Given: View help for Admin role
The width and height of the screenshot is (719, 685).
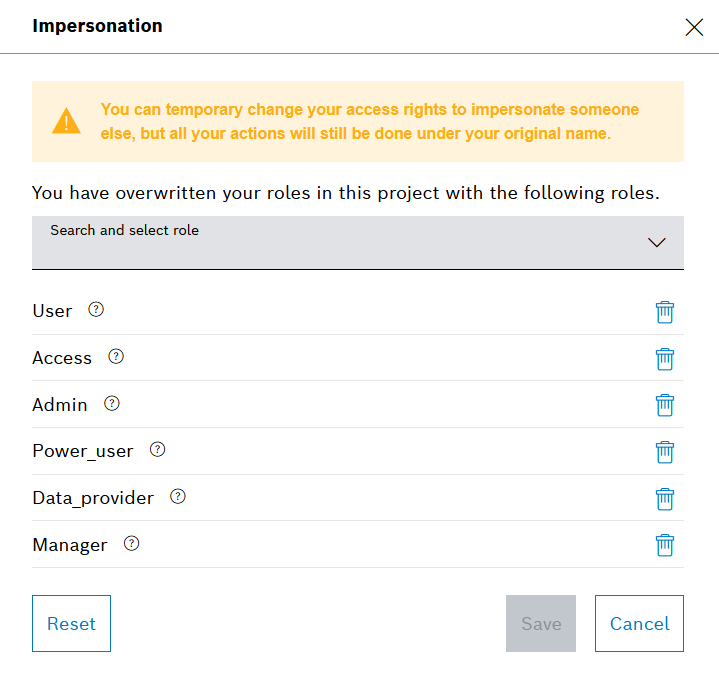Looking at the screenshot, I should (x=112, y=403).
